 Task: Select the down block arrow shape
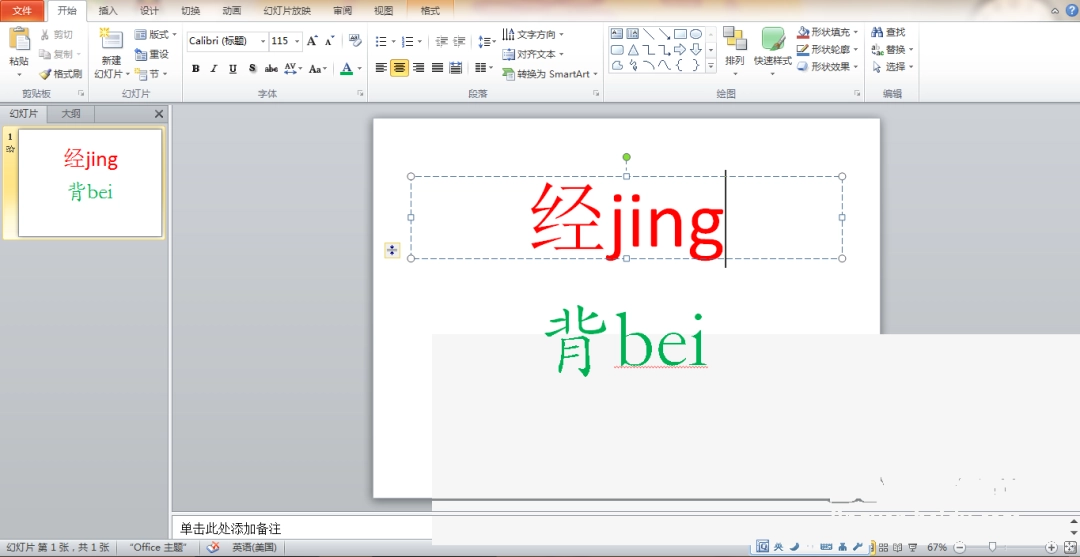(696, 50)
